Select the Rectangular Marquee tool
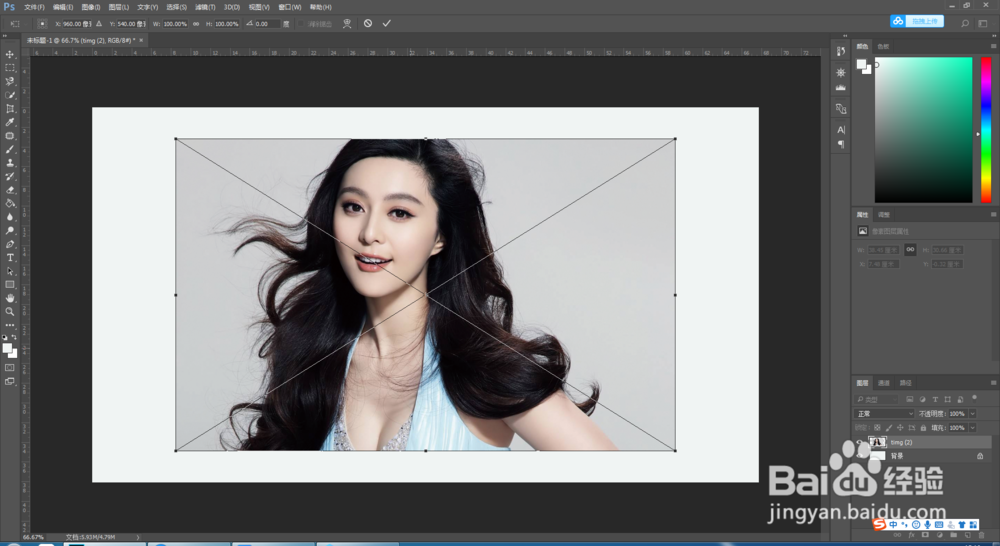This screenshot has width=1000, height=546. point(10,68)
